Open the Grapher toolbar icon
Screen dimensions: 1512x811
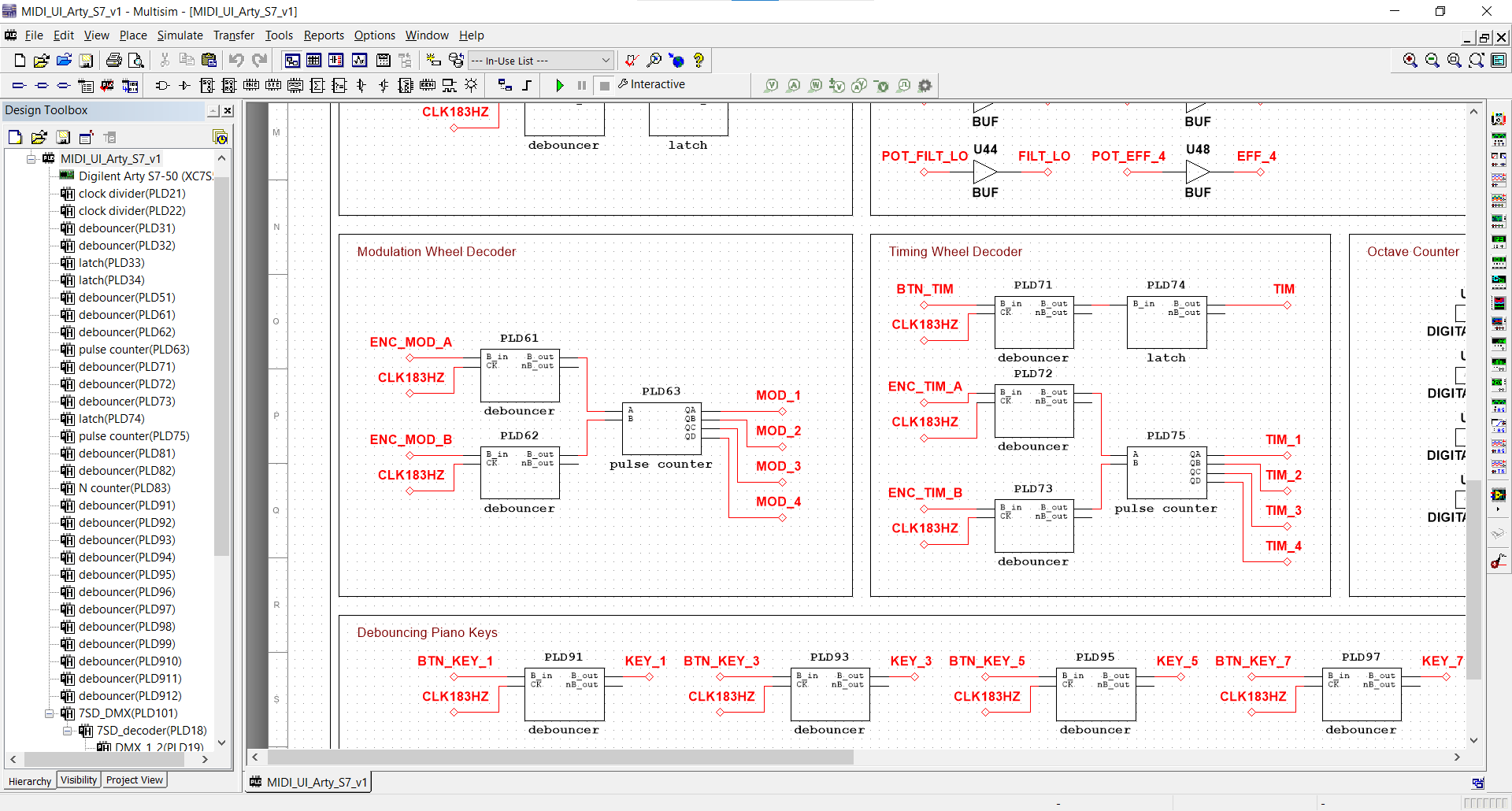pos(360,60)
